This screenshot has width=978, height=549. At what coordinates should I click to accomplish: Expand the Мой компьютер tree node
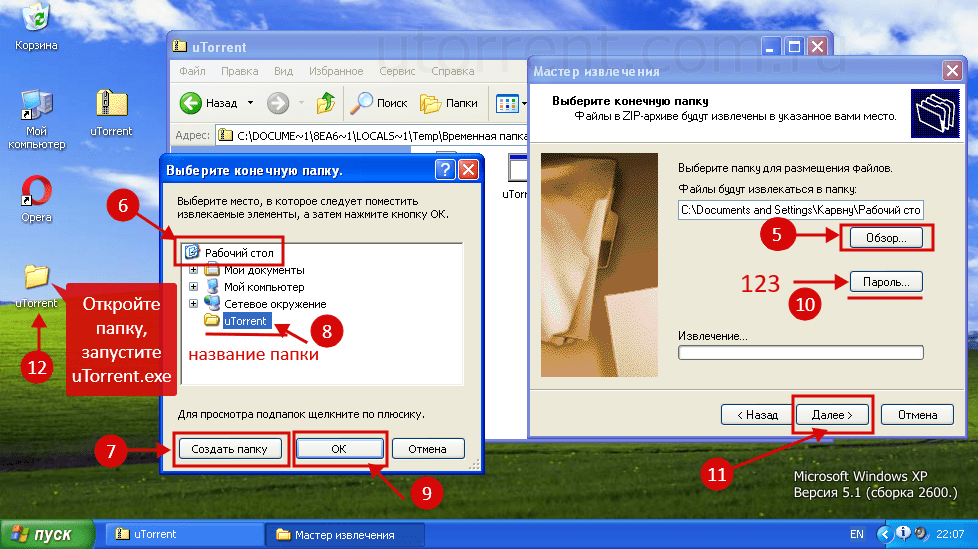pyautogui.click(x=193, y=287)
